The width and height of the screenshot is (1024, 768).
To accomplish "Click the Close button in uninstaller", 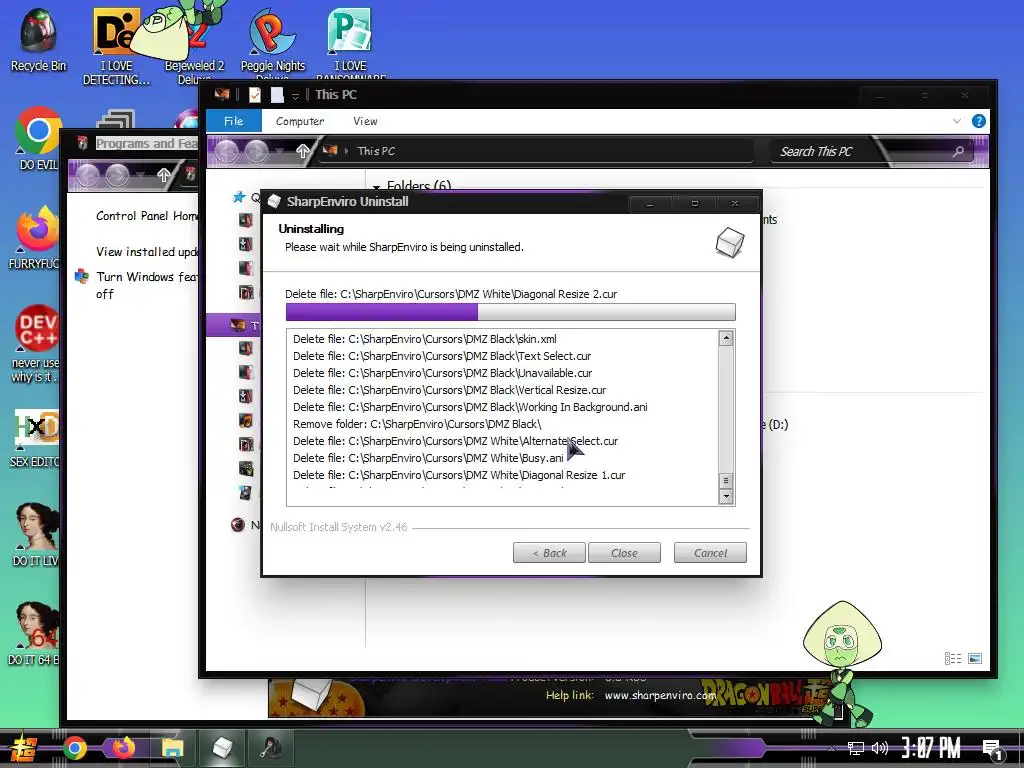I will pos(624,553).
